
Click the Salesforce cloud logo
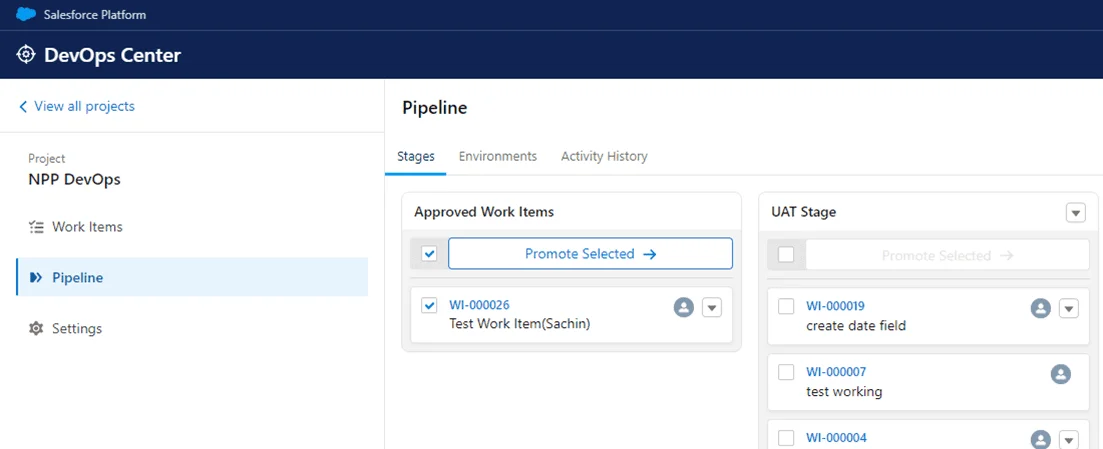click(x=26, y=14)
